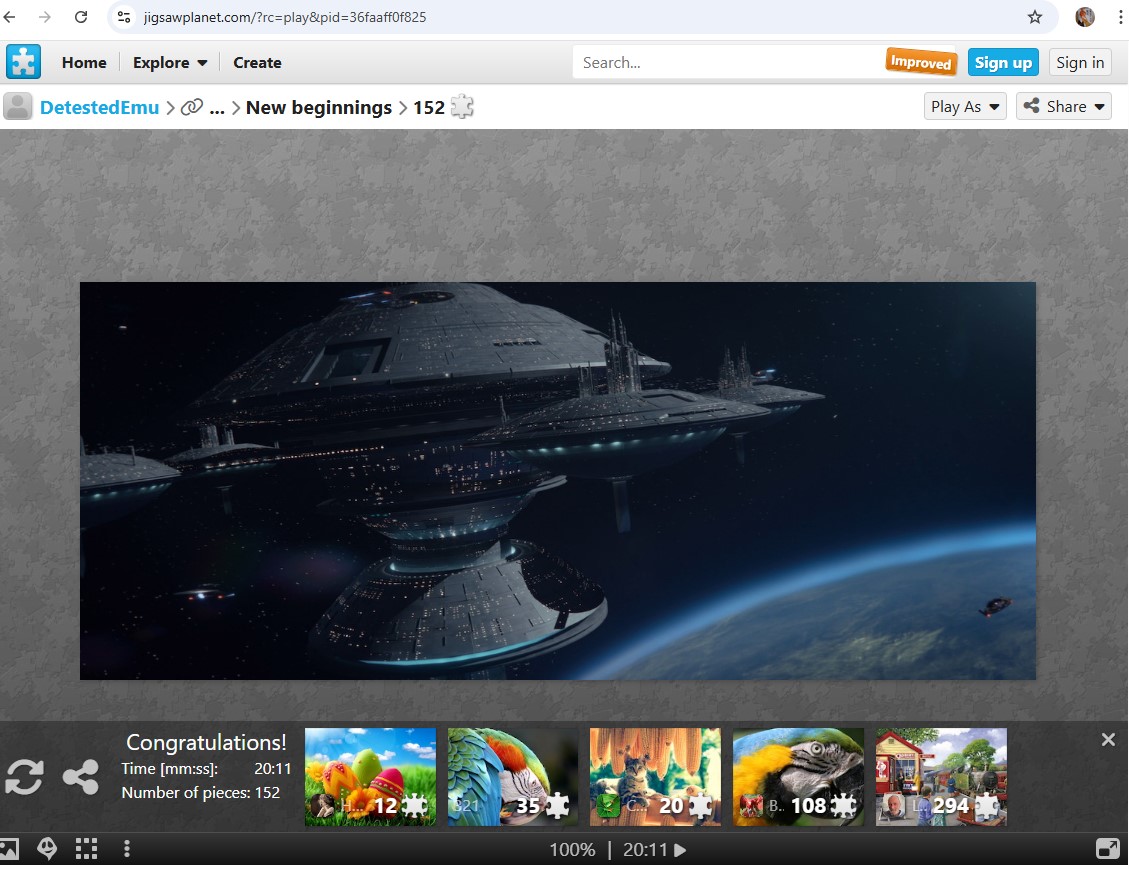Open the three-dot more options menu

point(127,850)
